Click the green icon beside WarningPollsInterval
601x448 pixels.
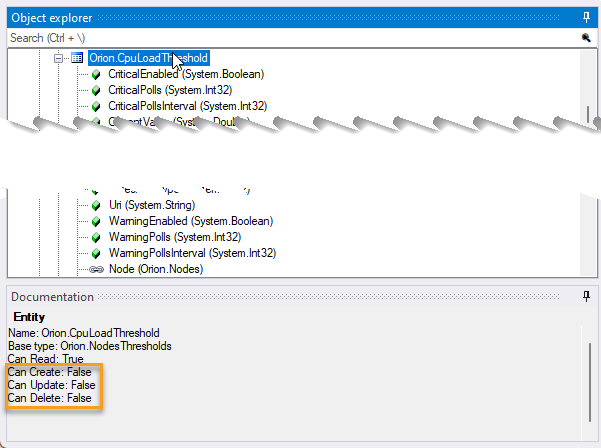click(x=96, y=254)
